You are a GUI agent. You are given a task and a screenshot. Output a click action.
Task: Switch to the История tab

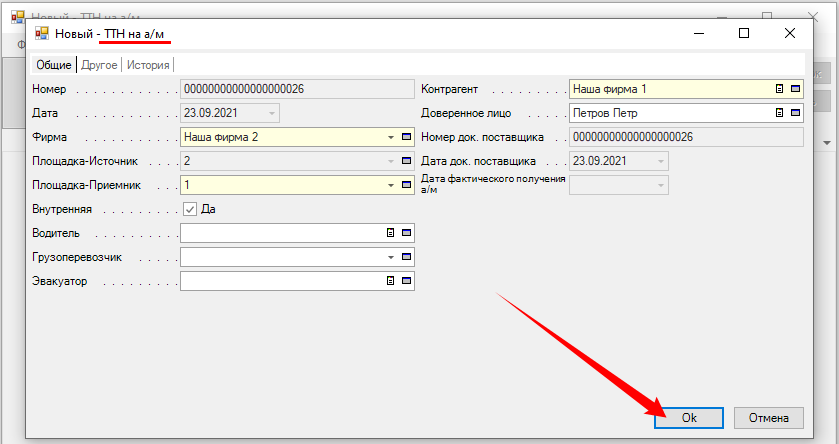point(148,65)
